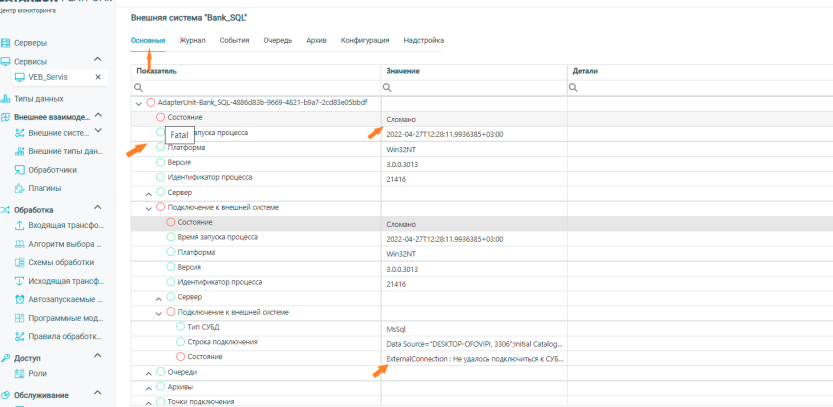Click the green status circle next to Платформа
Viewport: 833px width, 407px height.
160,148
